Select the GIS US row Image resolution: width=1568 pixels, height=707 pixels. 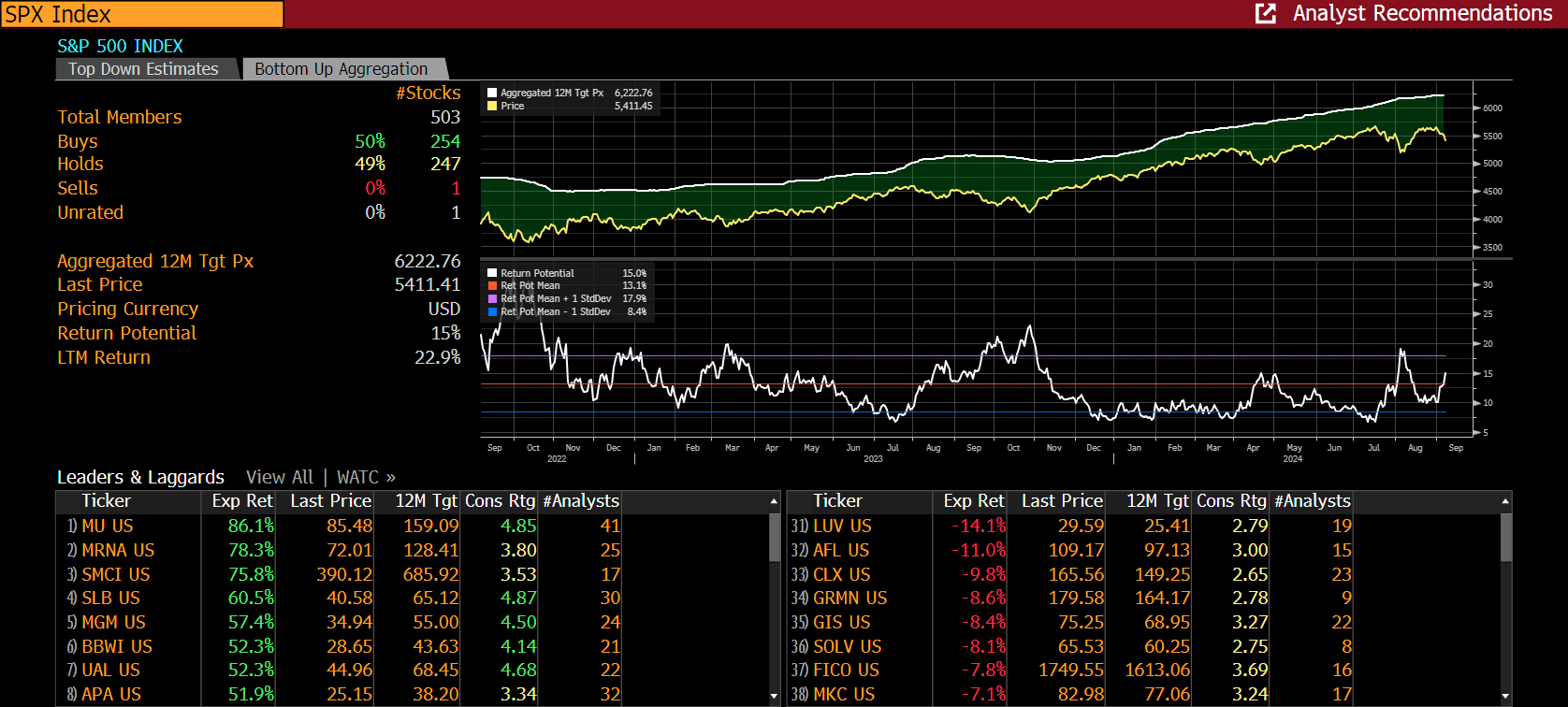tap(1144, 623)
